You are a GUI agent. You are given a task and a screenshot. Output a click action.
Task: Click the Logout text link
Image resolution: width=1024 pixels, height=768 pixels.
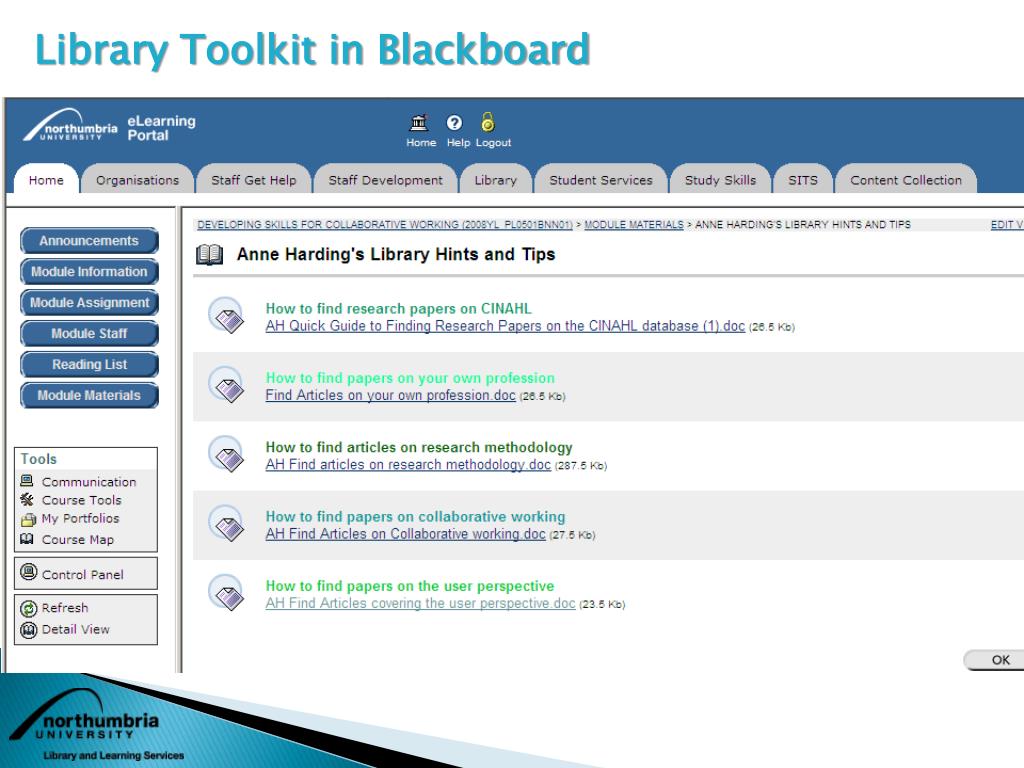click(x=493, y=142)
